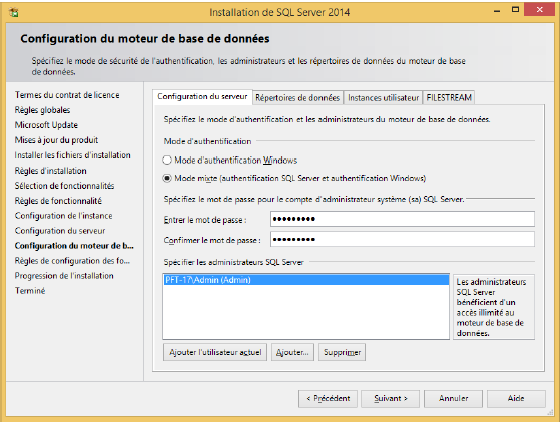The width and height of the screenshot is (560, 424).
Task: Click the Terminé step
Action: click(x=30, y=291)
